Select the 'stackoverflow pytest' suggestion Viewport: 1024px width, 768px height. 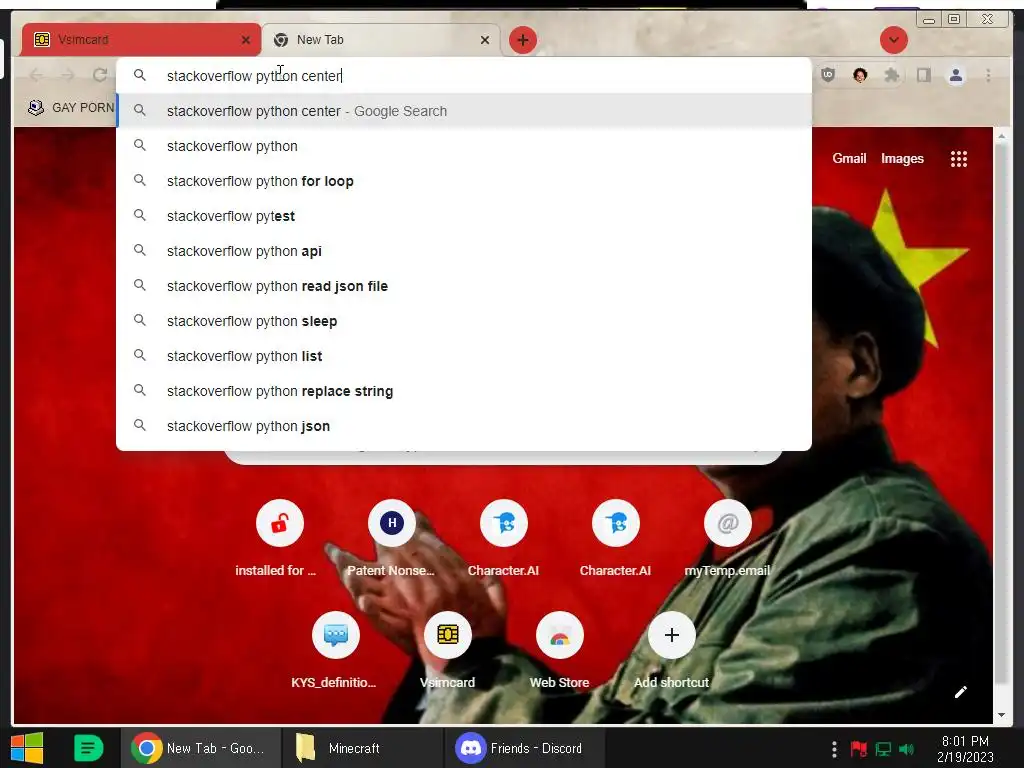pos(464,216)
